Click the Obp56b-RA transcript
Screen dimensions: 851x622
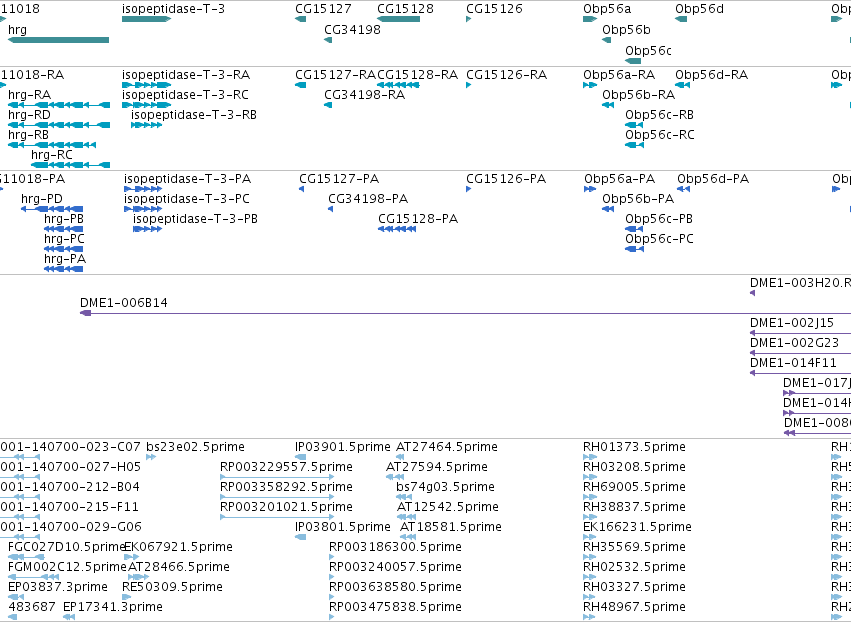pos(608,105)
